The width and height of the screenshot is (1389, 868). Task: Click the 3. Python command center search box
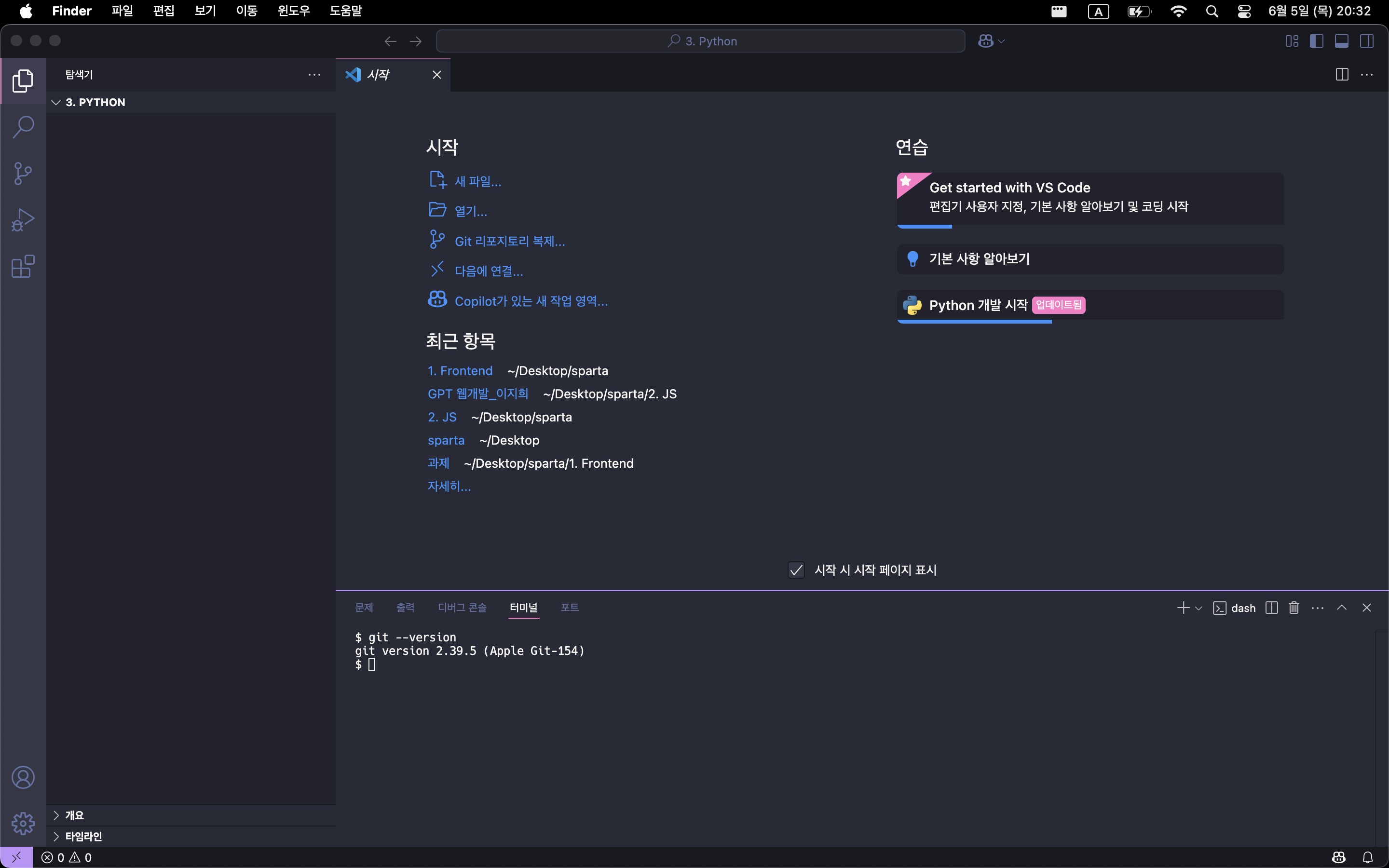[700, 41]
